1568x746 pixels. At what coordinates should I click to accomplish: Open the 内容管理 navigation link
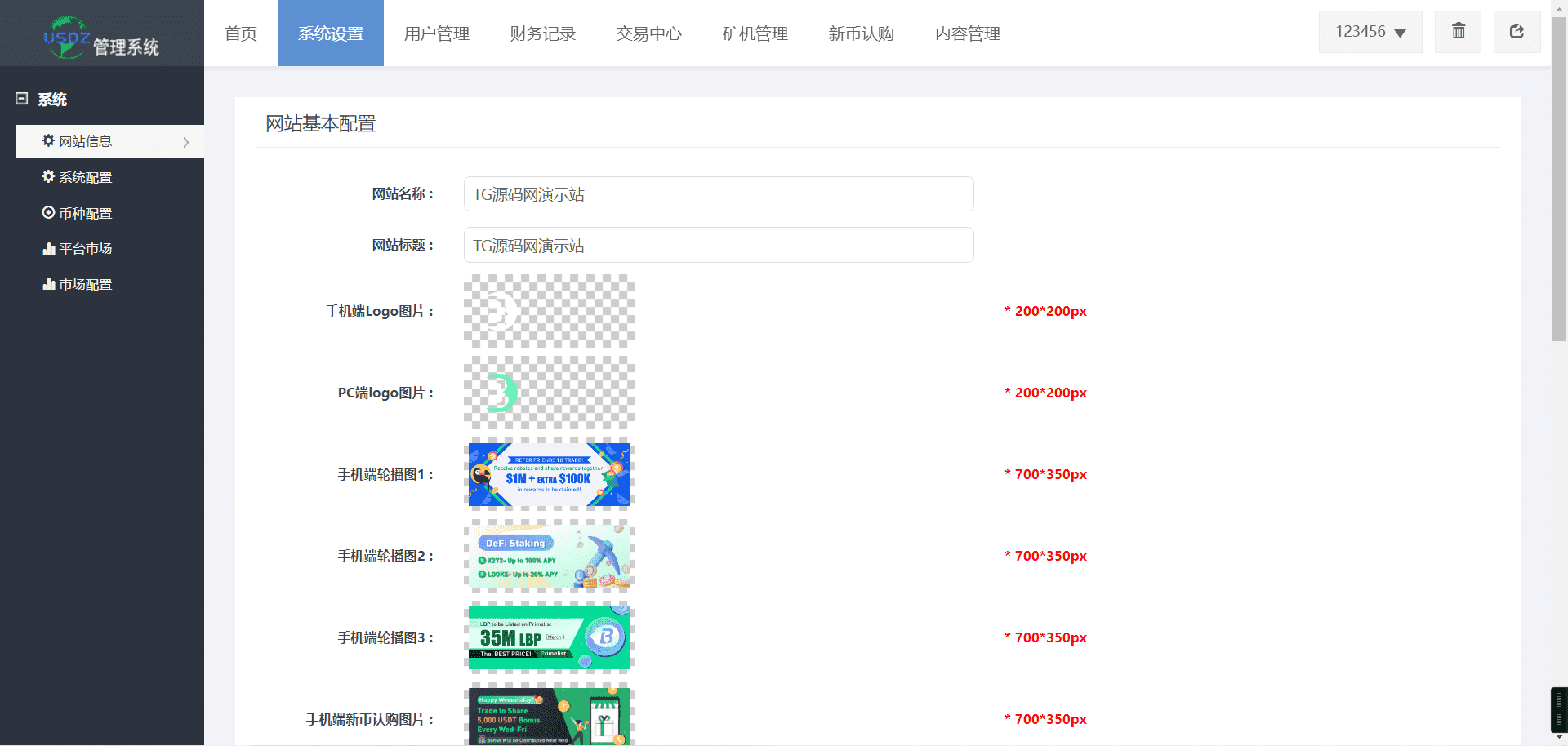(x=967, y=33)
